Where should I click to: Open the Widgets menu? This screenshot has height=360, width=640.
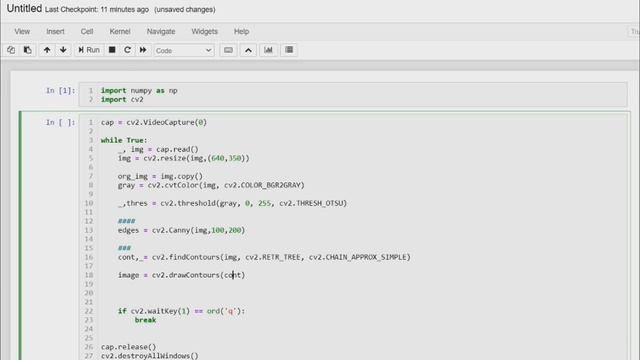pyautogui.click(x=204, y=31)
